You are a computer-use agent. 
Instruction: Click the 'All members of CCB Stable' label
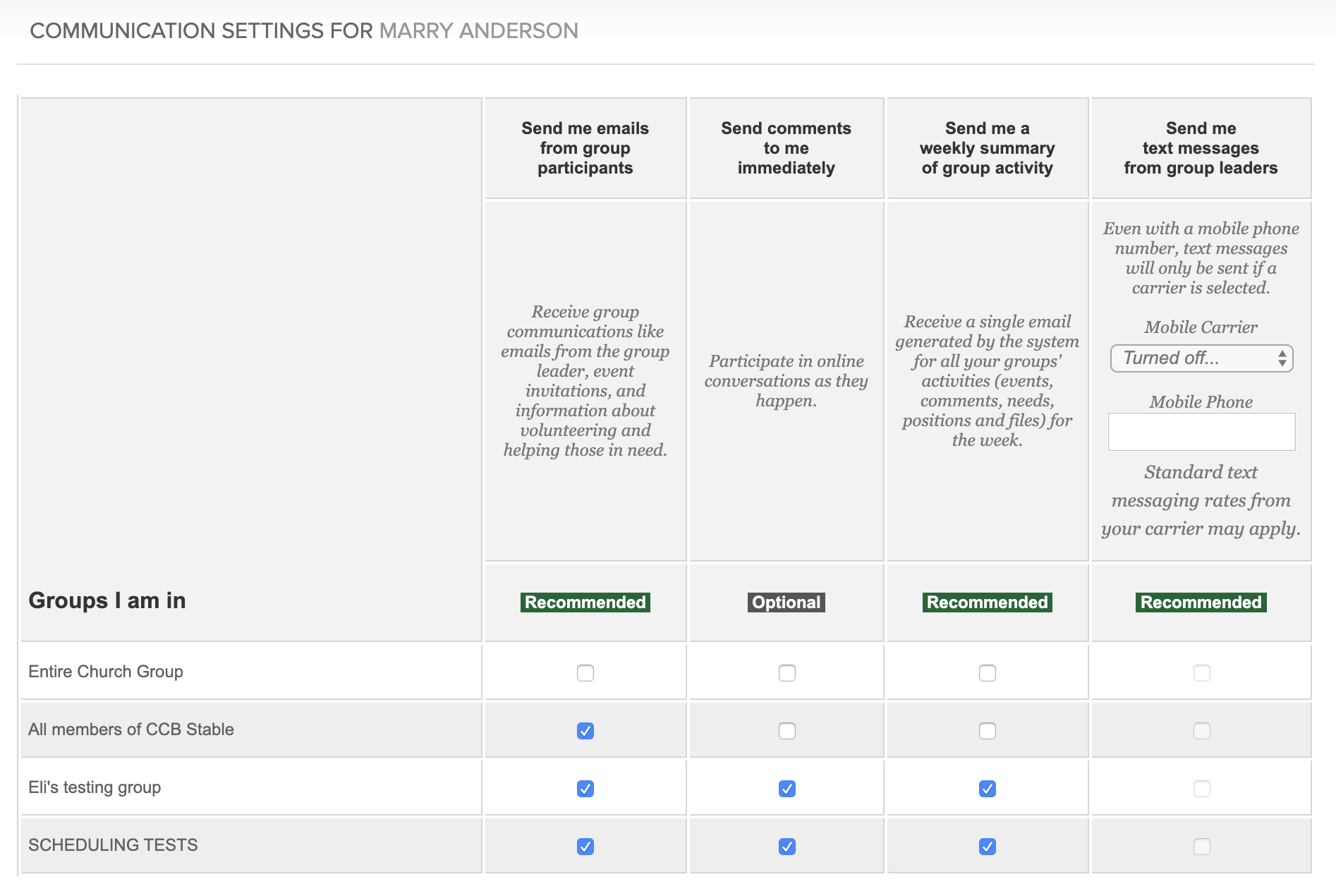coord(131,729)
